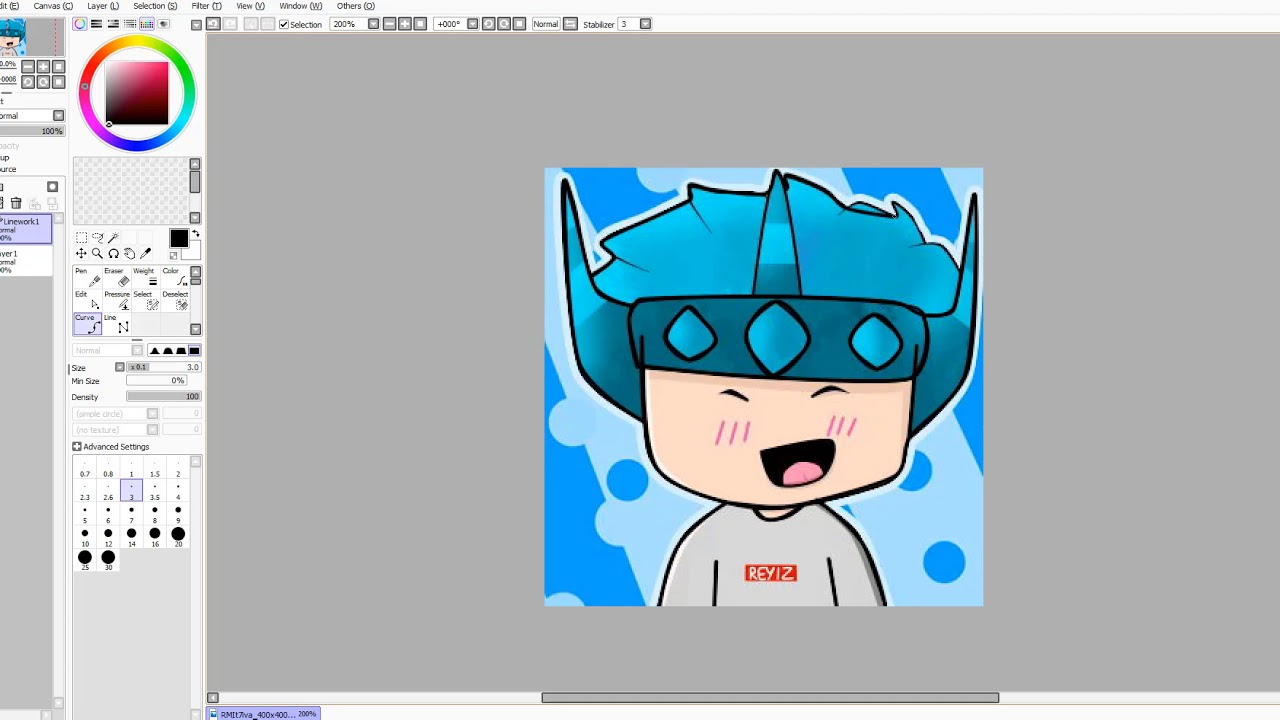Choose the Curve linework tool
The image size is (1280, 720).
87,324
